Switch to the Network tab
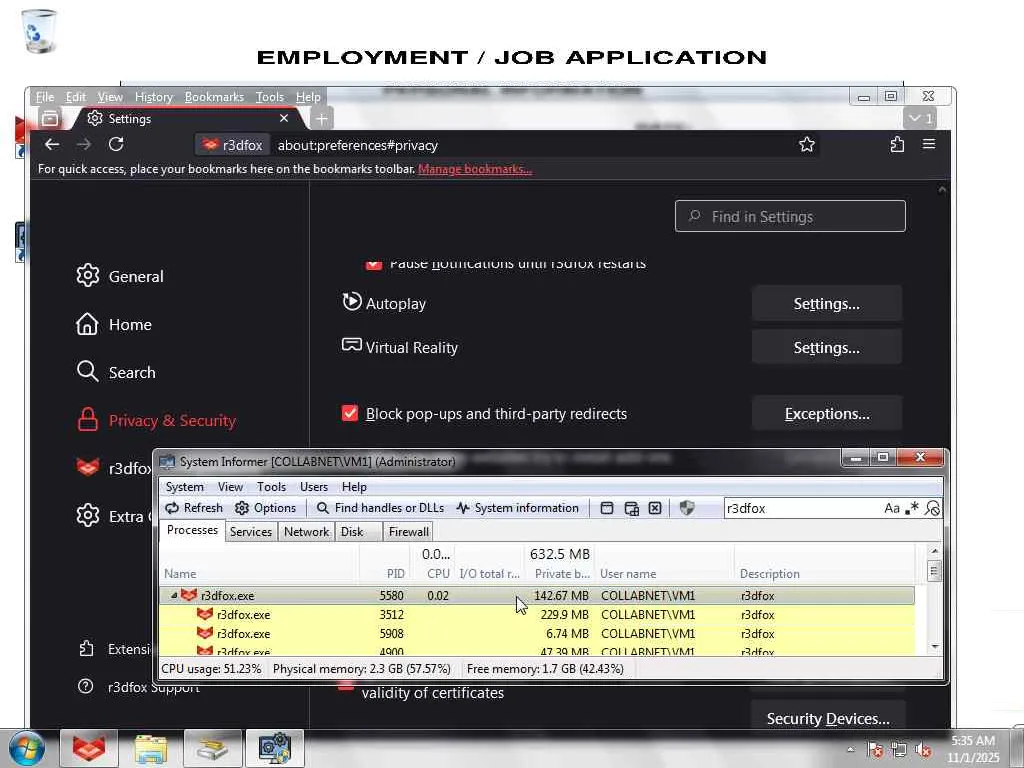This screenshot has width=1024, height=768. point(306,532)
